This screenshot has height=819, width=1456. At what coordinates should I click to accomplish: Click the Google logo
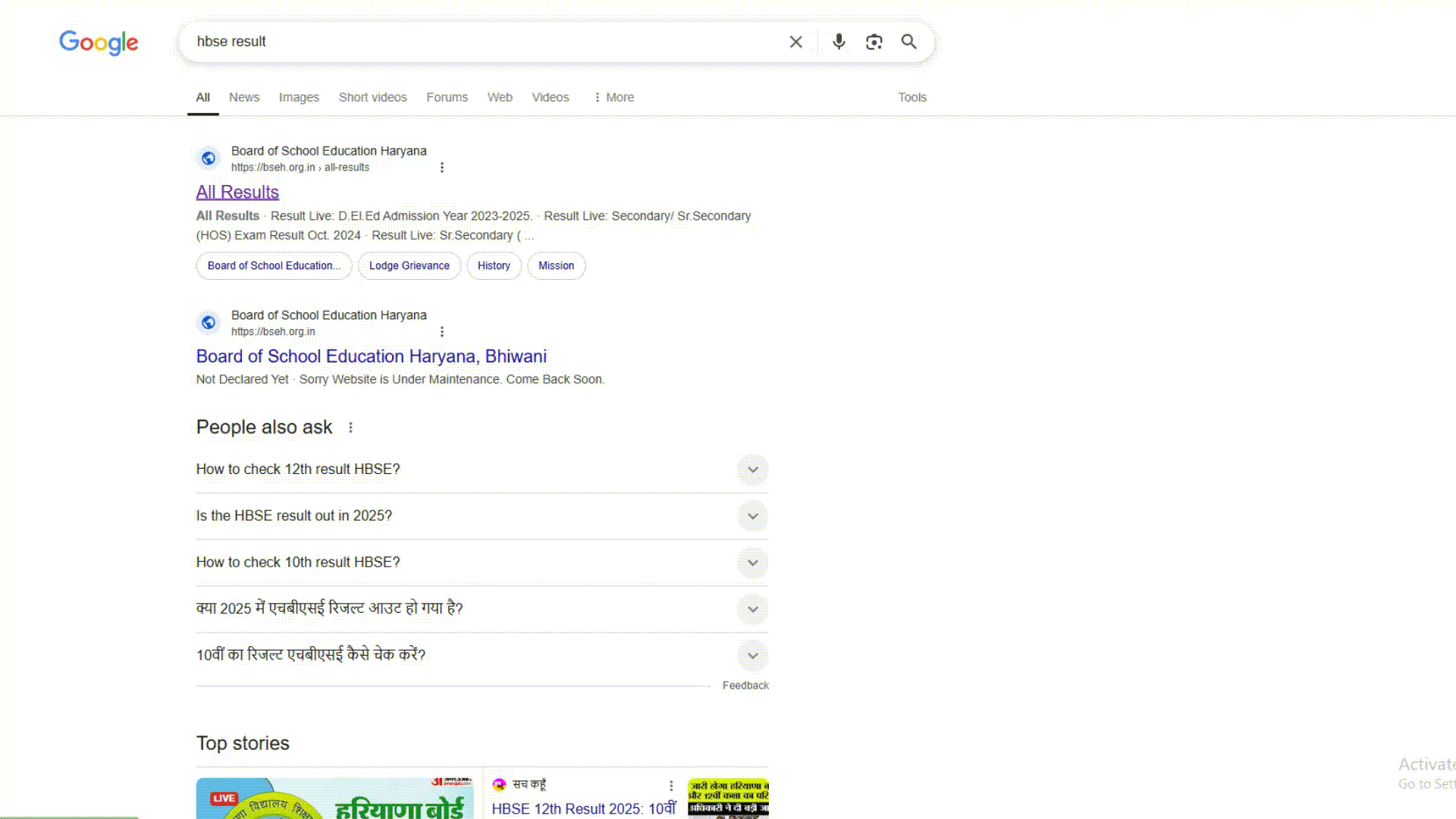99,42
